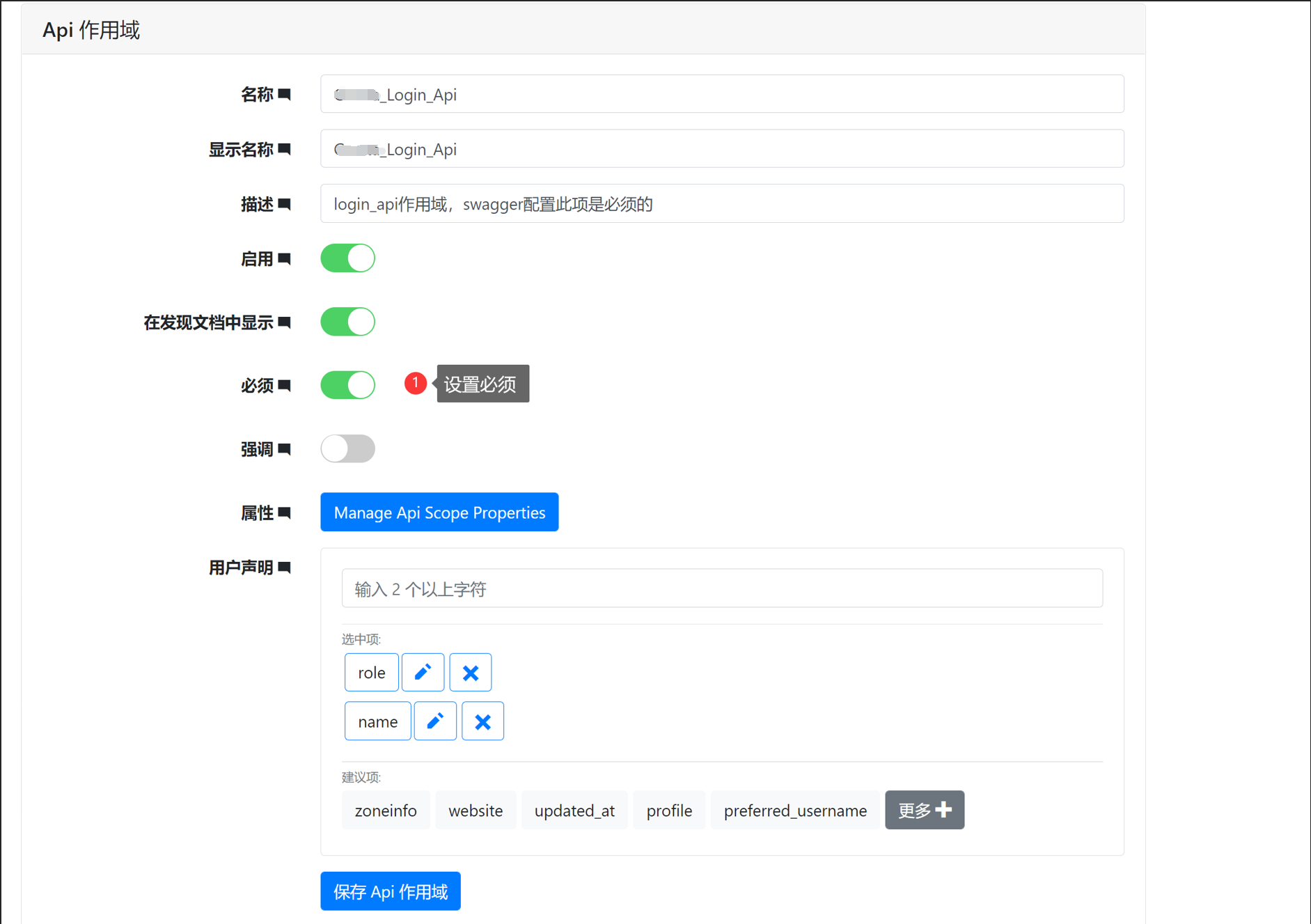
Task: Remove the role claim using X icon
Action: pos(470,672)
